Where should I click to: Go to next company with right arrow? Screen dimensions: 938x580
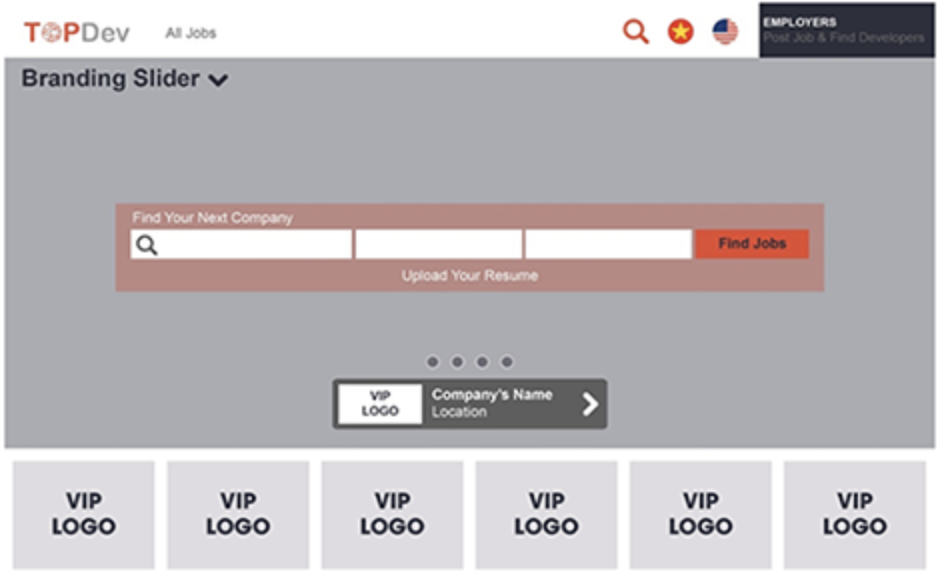click(x=590, y=404)
